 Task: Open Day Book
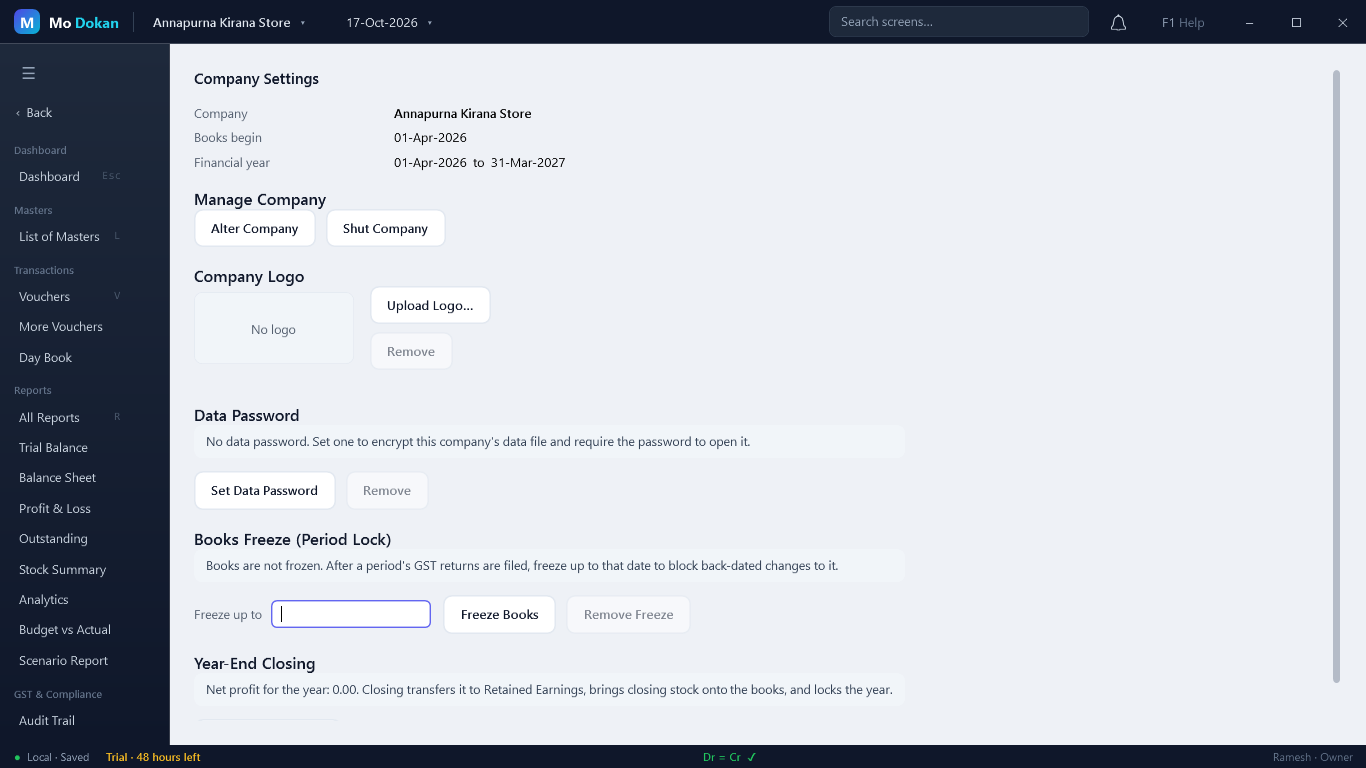tap(69, 357)
